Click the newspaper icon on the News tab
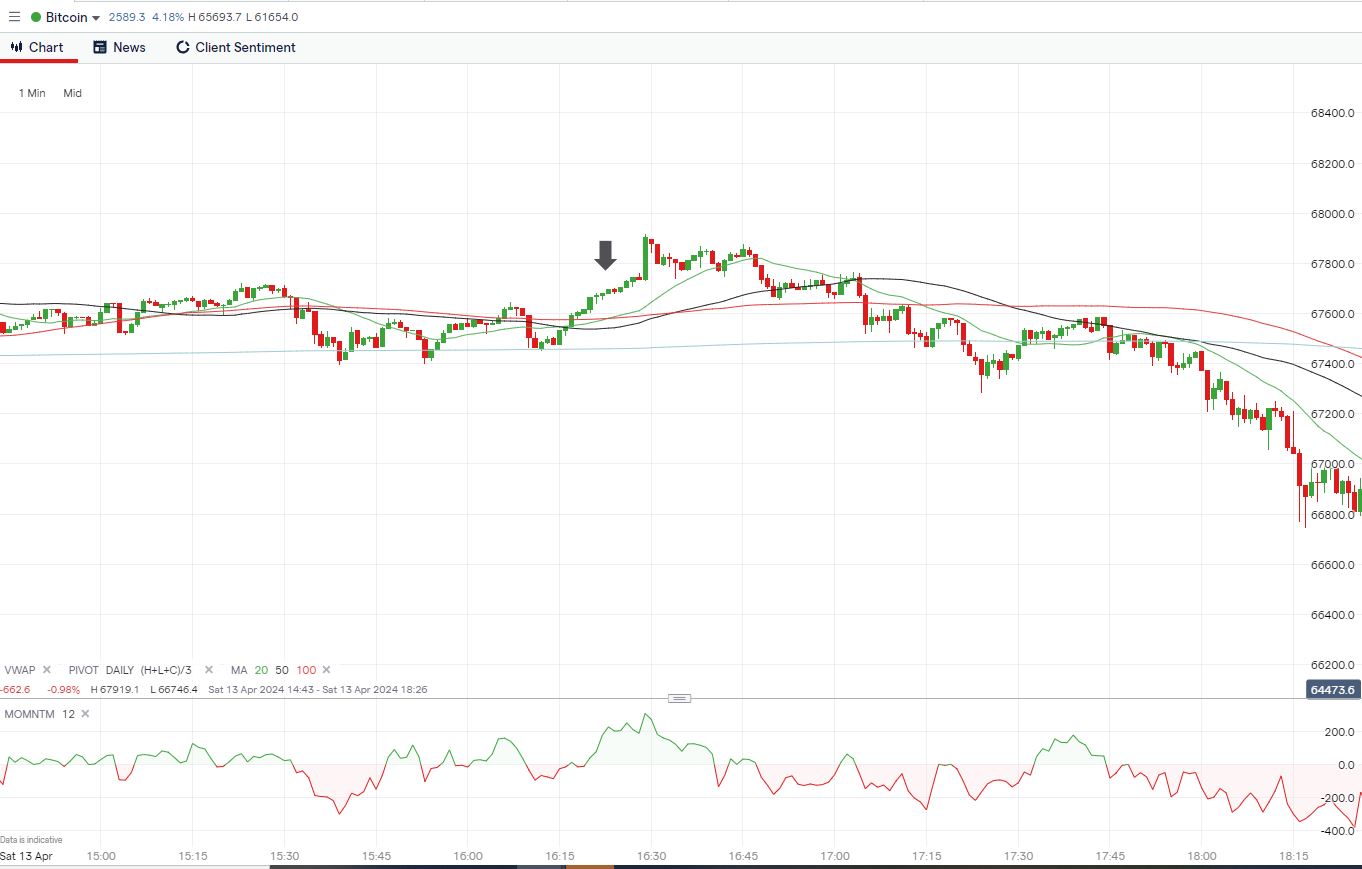Image resolution: width=1362 pixels, height=869 pixels. [100, 47]
